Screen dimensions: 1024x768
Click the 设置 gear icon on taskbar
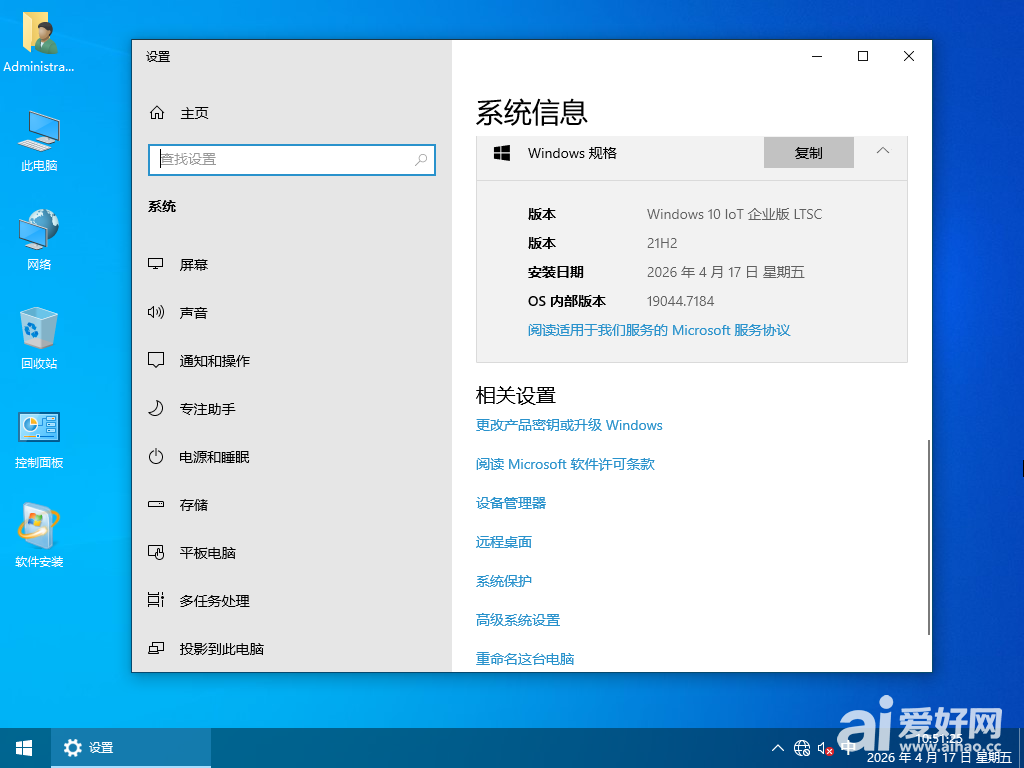72,748
